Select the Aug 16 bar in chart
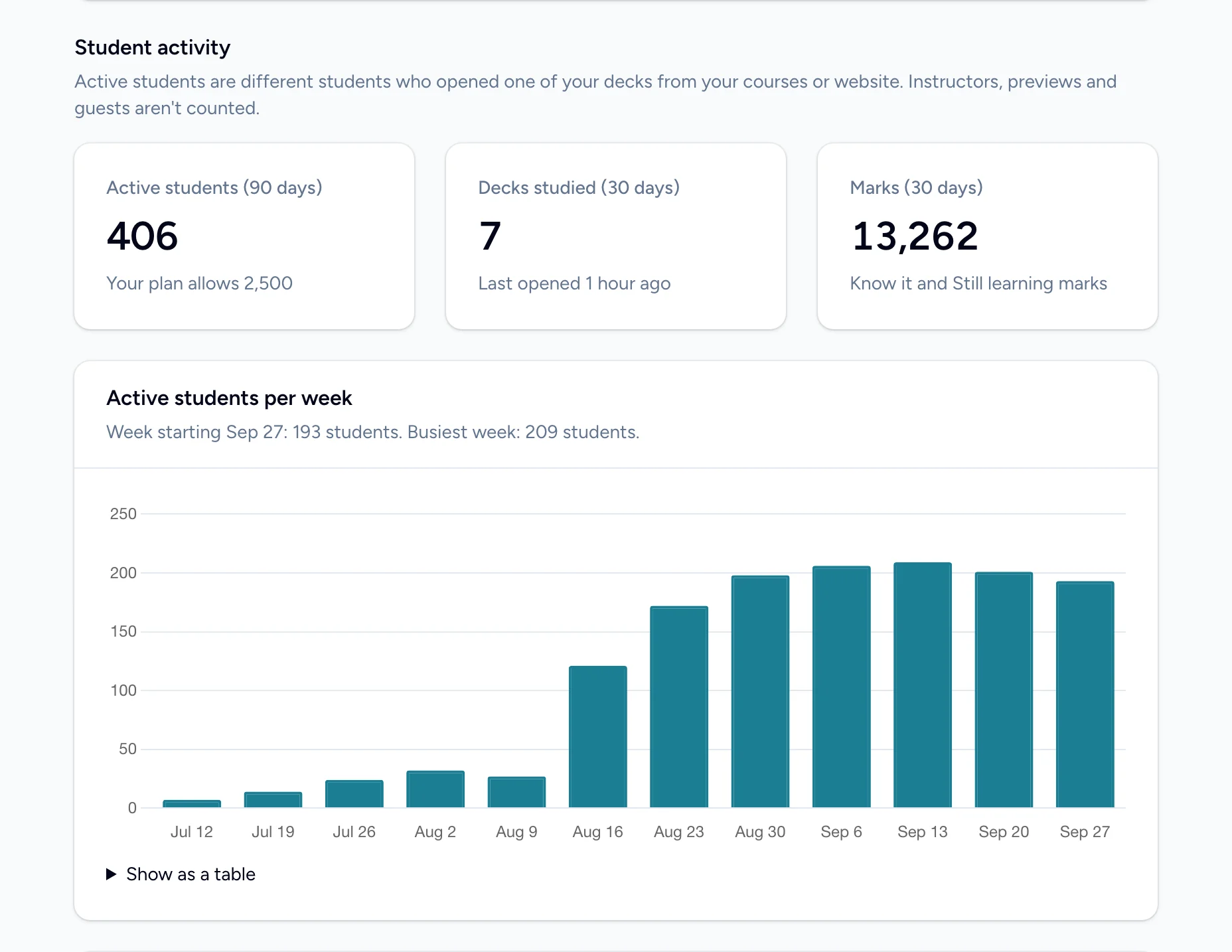1232x952 pixels. point(598,737)
